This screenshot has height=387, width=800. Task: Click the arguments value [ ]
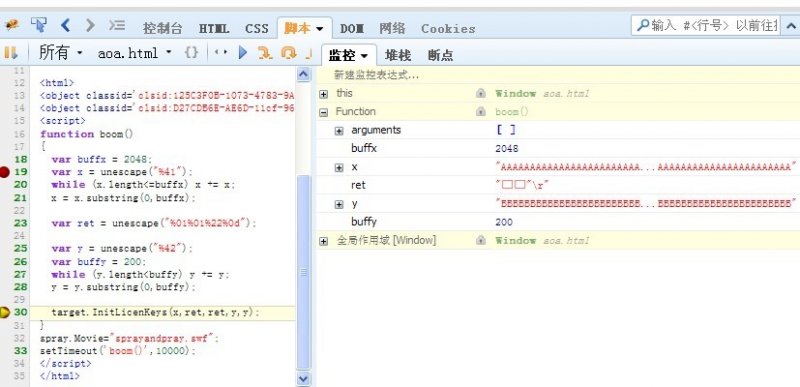coord(506,130)
